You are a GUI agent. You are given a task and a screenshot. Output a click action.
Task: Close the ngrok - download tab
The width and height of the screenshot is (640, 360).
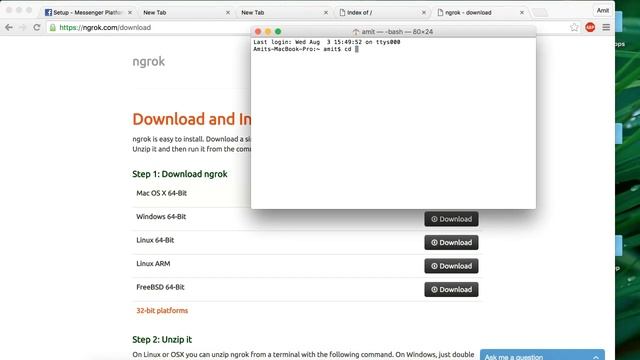point(522,13)
